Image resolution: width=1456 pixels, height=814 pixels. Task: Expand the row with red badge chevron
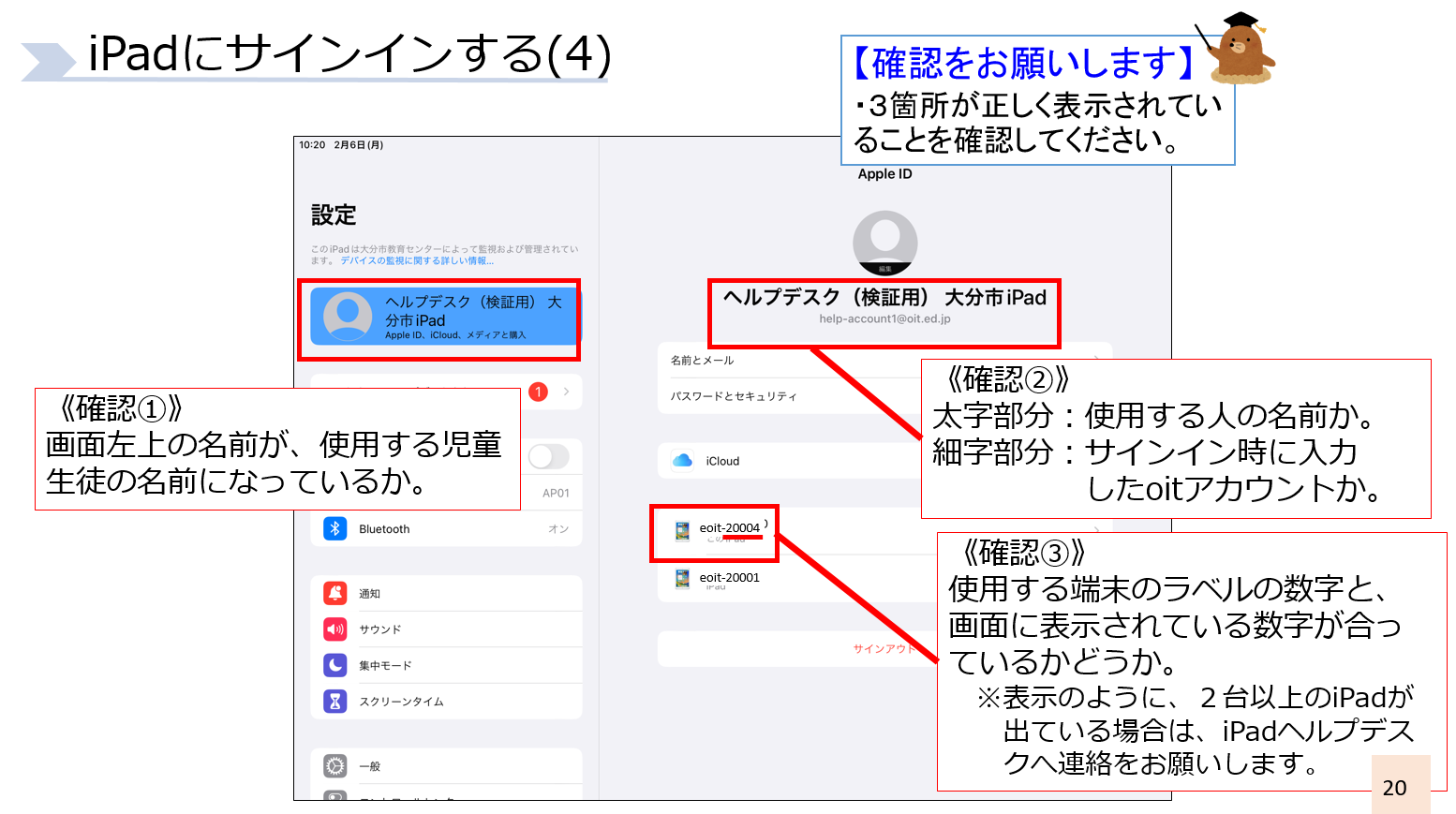coord(566,392)
